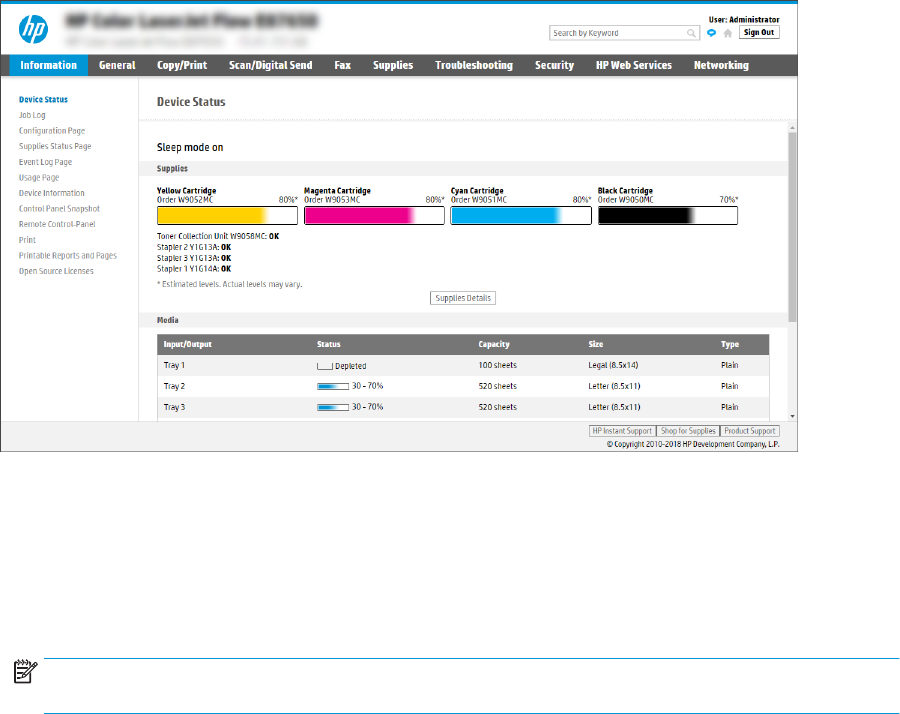Open the Security tab
Screen dimensions: 900x714
point(554,65)
